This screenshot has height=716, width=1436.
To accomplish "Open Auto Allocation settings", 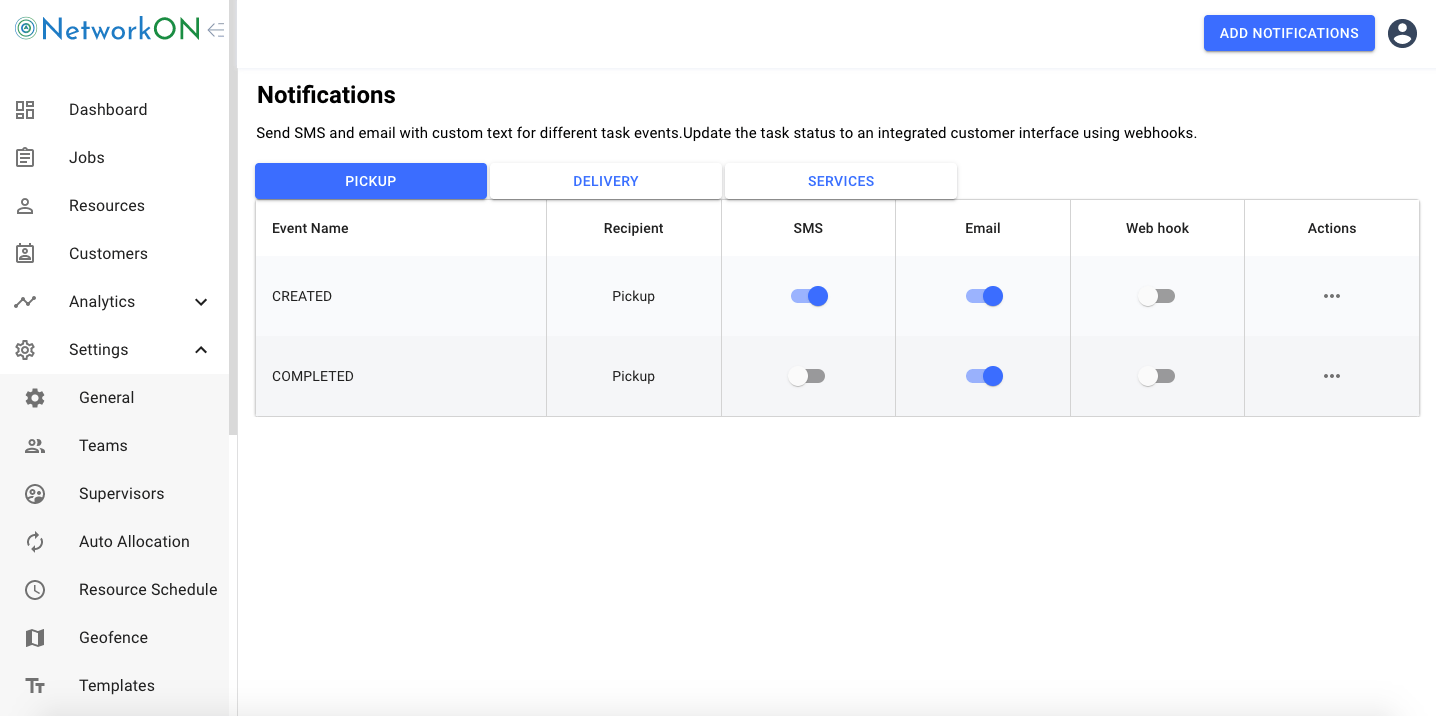I will (135, 542).
